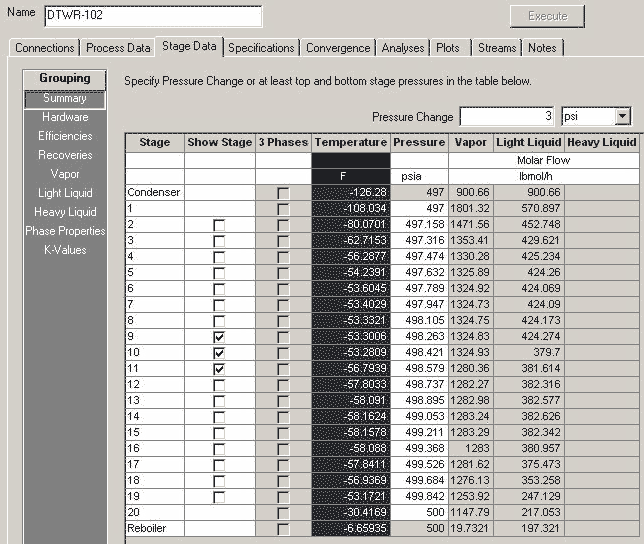Select stage 10 light liquid 379.7
644x544 pixels.
[529, 352]
